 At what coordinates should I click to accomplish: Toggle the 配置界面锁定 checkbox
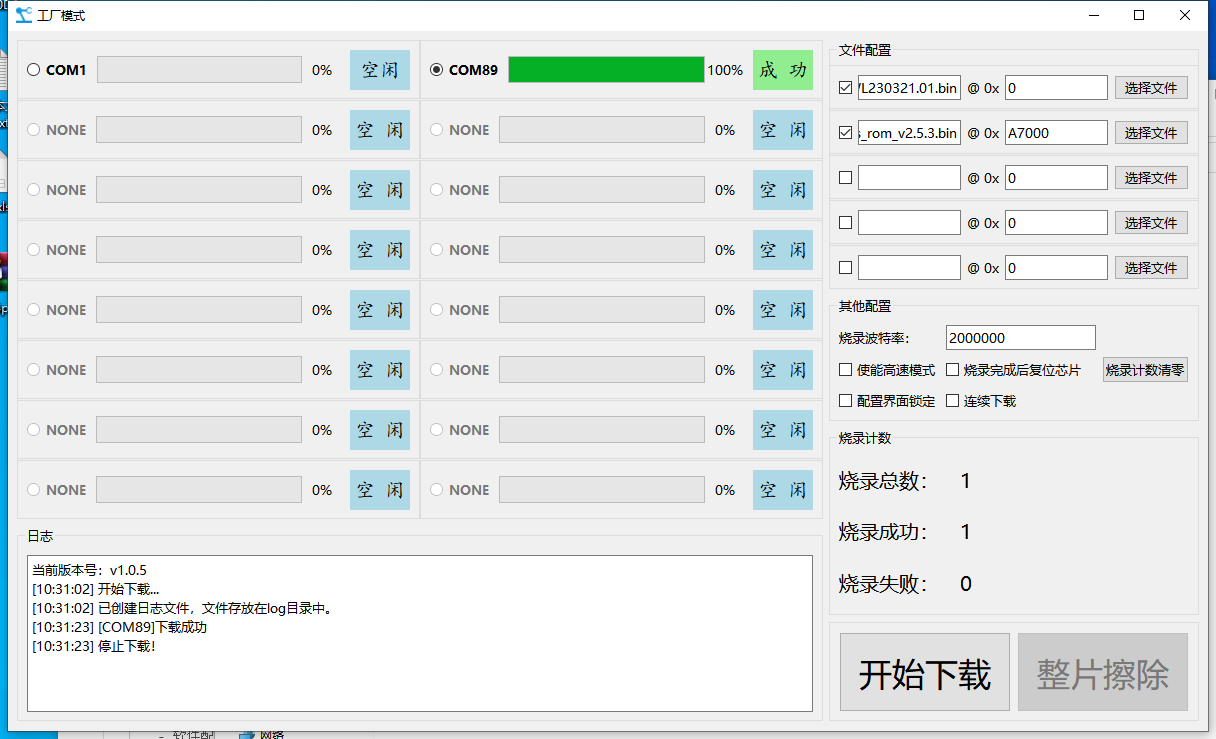[x=845, y=401]
